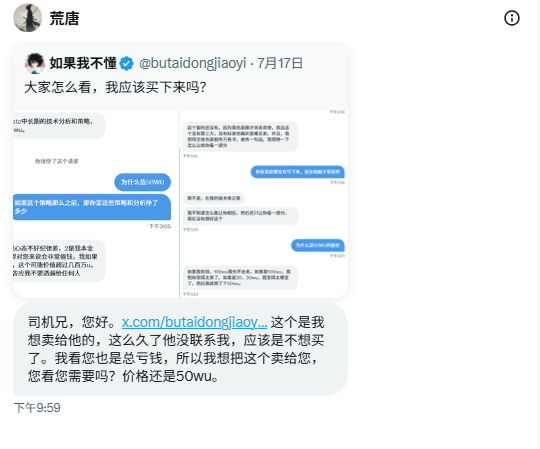
Task: Click 你接受了这个请求 notice in left screenshot
Action: coord(56,161)
